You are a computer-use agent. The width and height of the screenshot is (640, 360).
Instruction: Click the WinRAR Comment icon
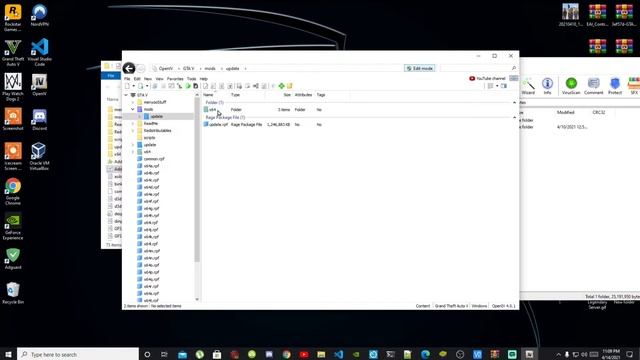coord(593,86)
